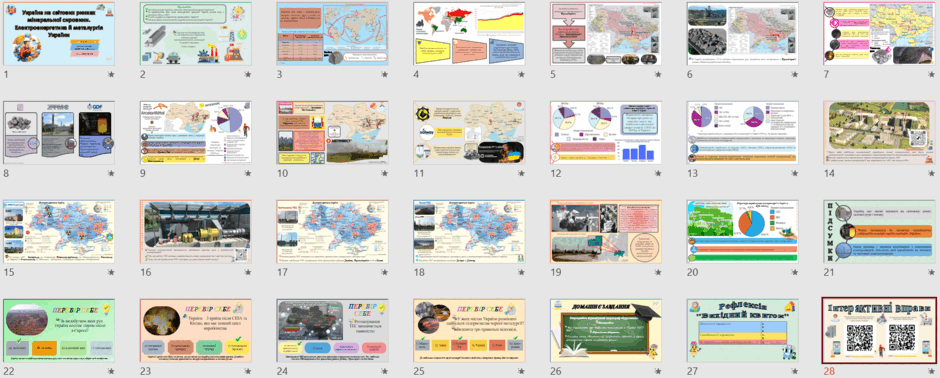Click the star icon under slide 25

point(521,372)
